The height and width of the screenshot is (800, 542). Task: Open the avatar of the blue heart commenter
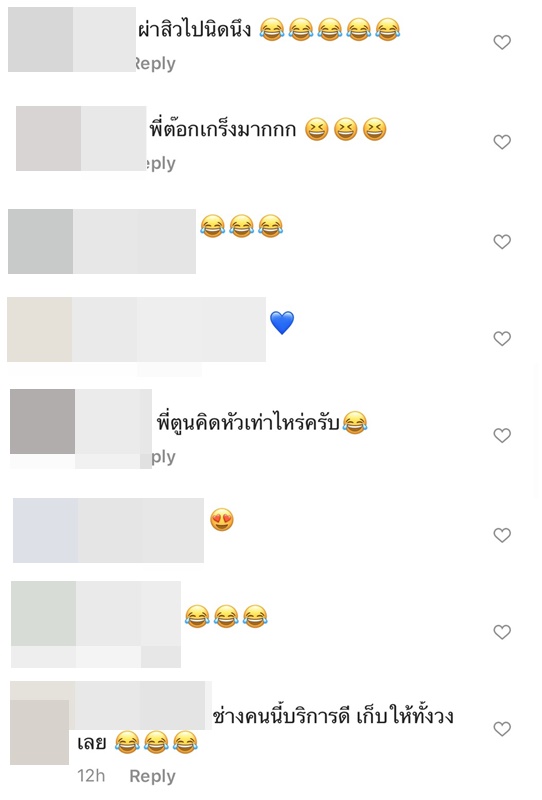(39, 330)
